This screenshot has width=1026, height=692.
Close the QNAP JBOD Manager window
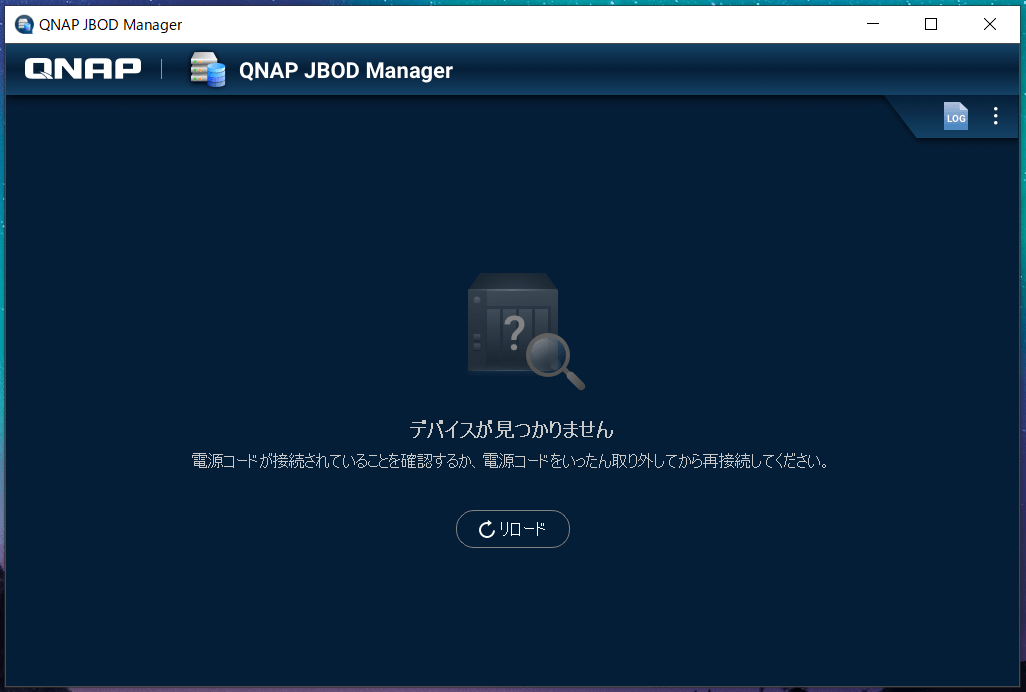[x=990, y=24]
